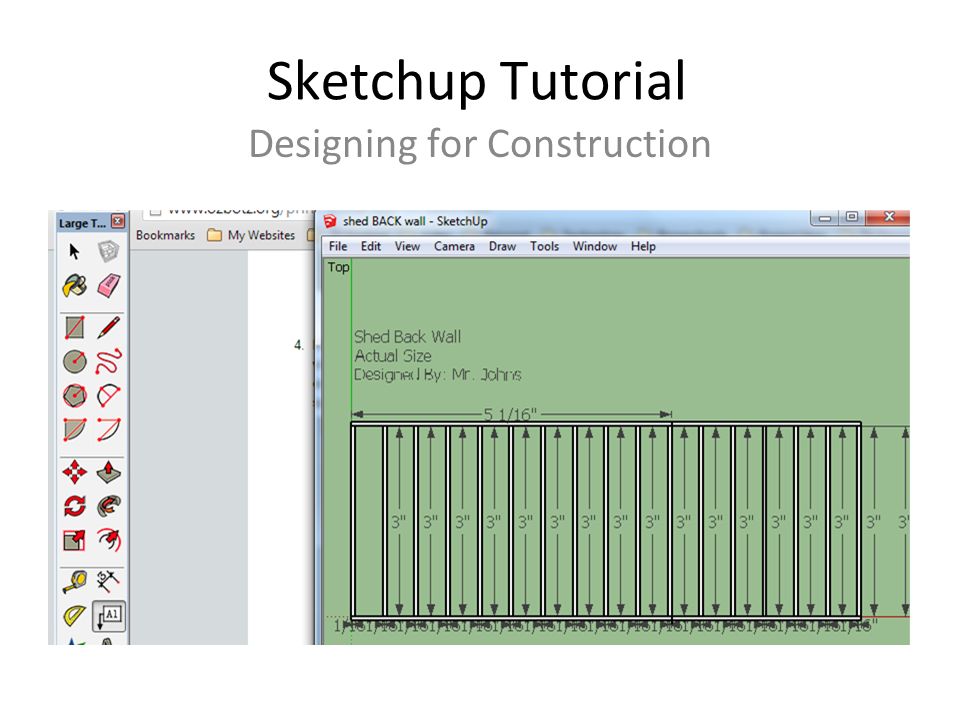Choose the Push/Pull tool
The image size is (960, 720).
108,472
